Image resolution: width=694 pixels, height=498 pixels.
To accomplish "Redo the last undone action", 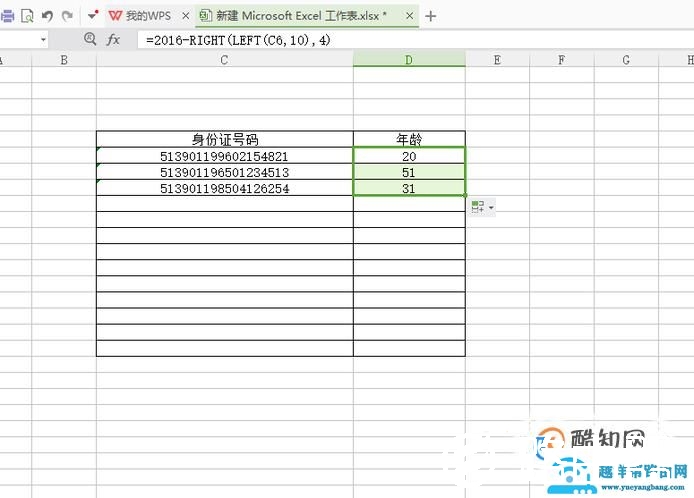I will click(x=67, y=16).
